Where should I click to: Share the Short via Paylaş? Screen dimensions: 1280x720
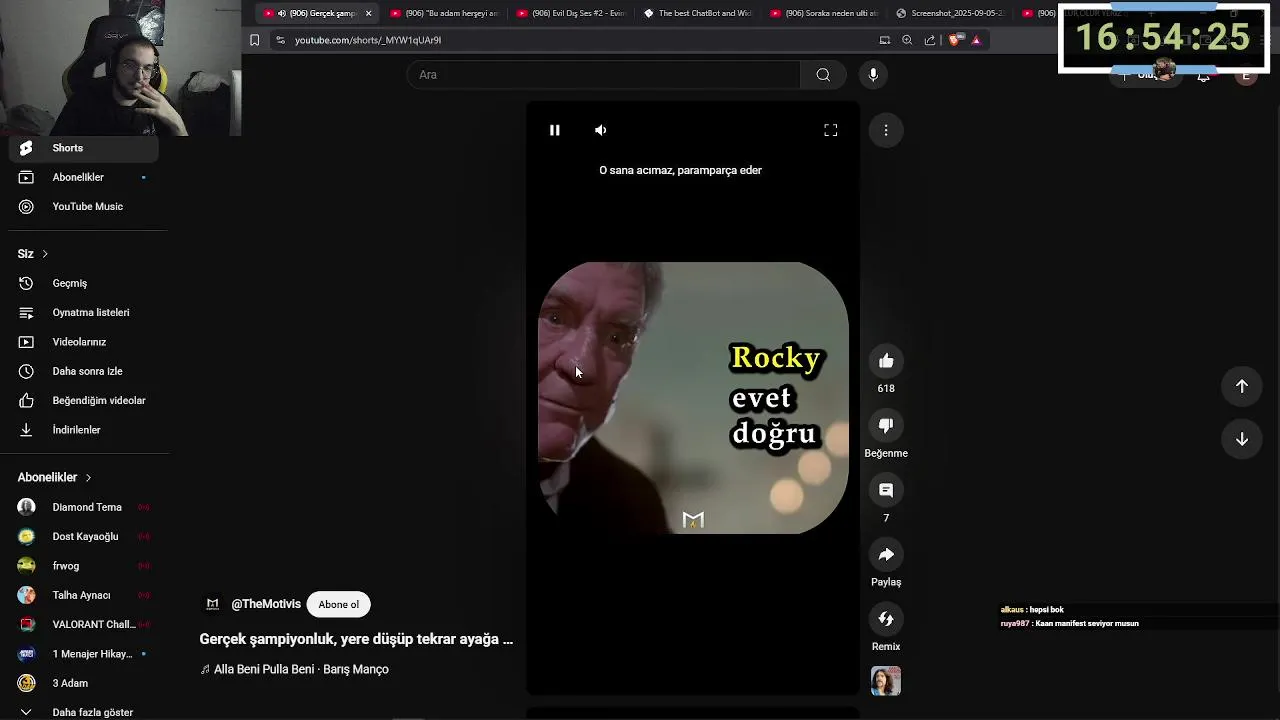point(886,555)
